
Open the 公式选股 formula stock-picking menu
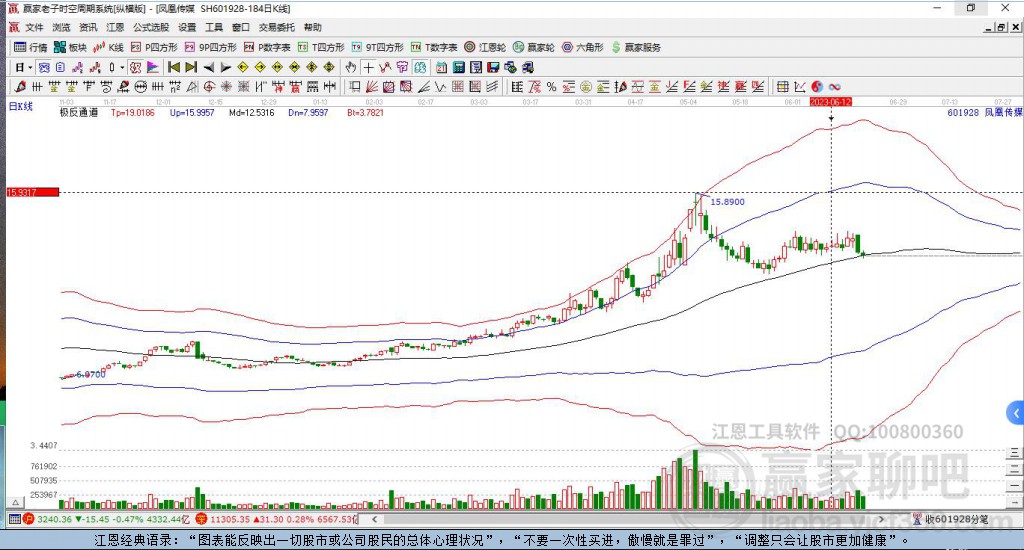pos(150,27)
